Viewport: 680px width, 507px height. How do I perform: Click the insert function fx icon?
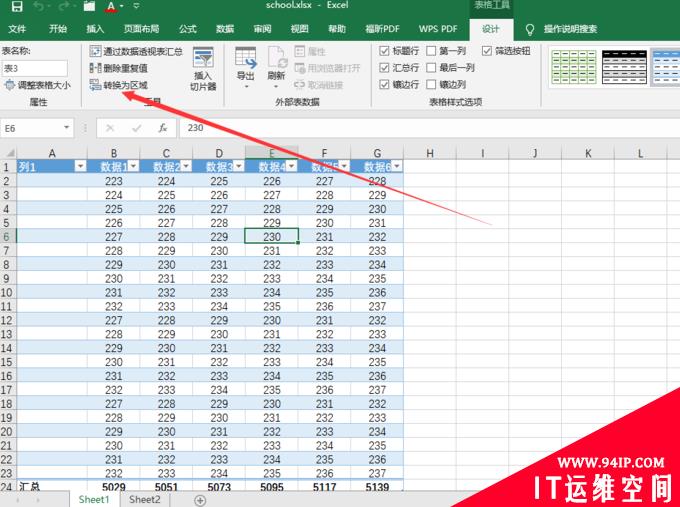(163, 128)
